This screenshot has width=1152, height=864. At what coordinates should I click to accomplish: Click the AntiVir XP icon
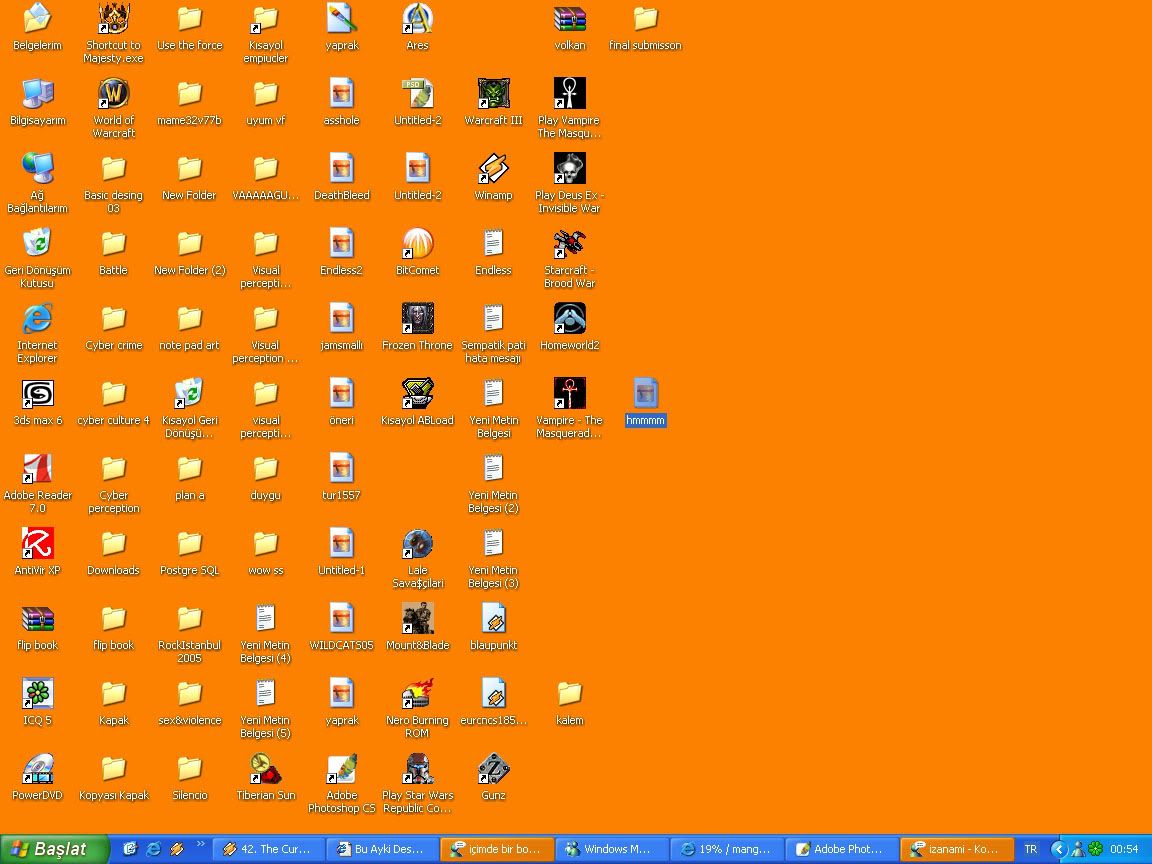(x=37, y=544)
